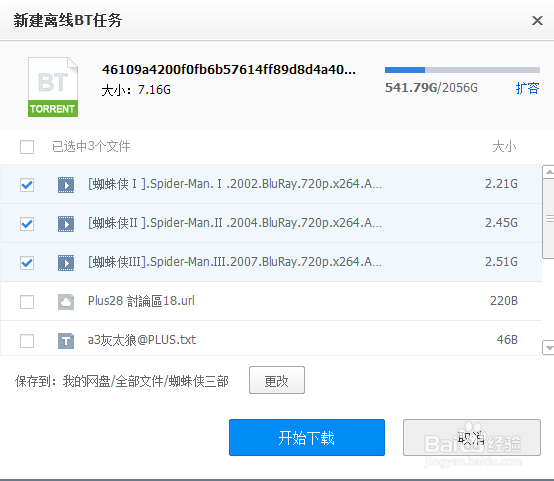This screenshot has width=554, height=481.
Task: Start download with 开始下载 button
Action: (307, 438)
